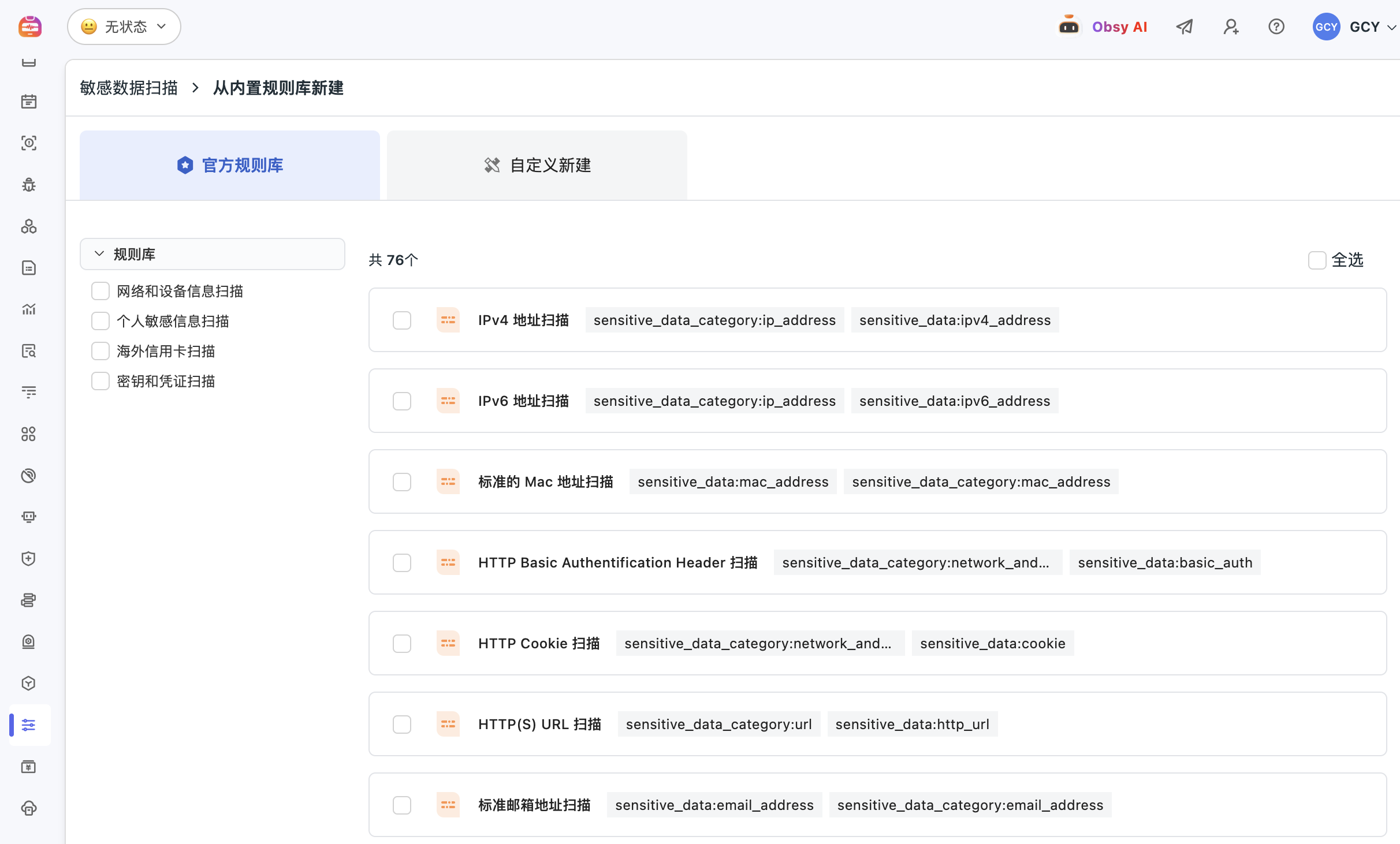
Task: Click tag sensitive_data:ipv4_address
Action: pyautogui.click(x=955, y=320)
